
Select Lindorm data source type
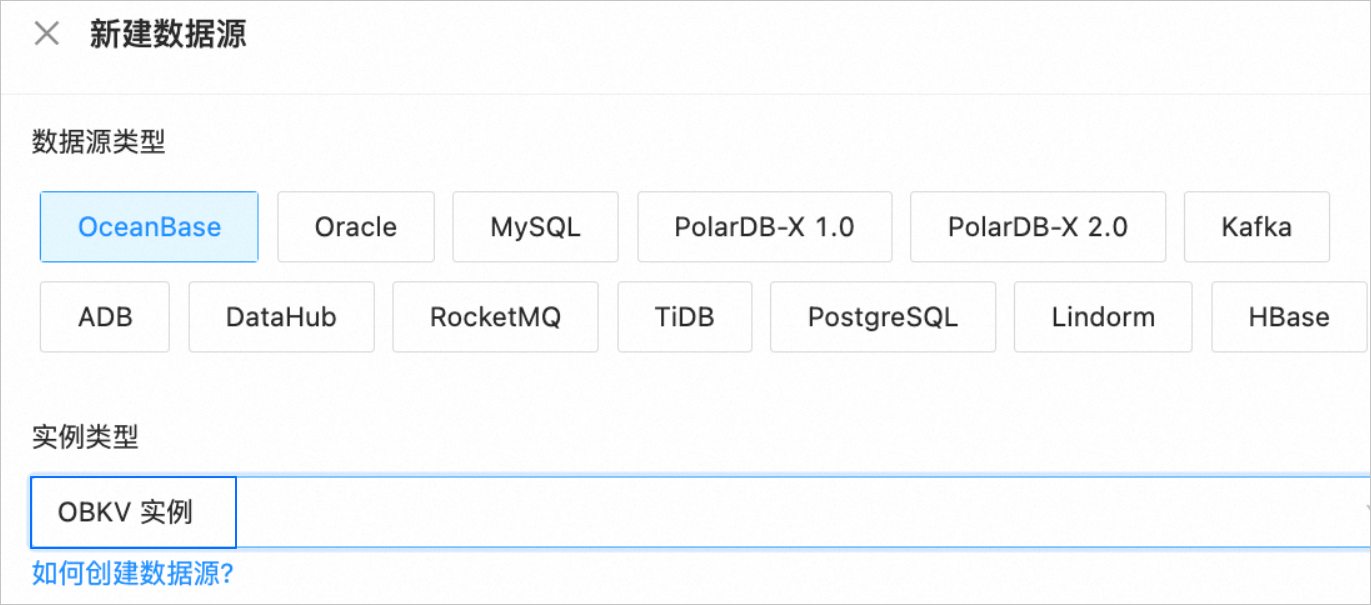point(1102,317)
